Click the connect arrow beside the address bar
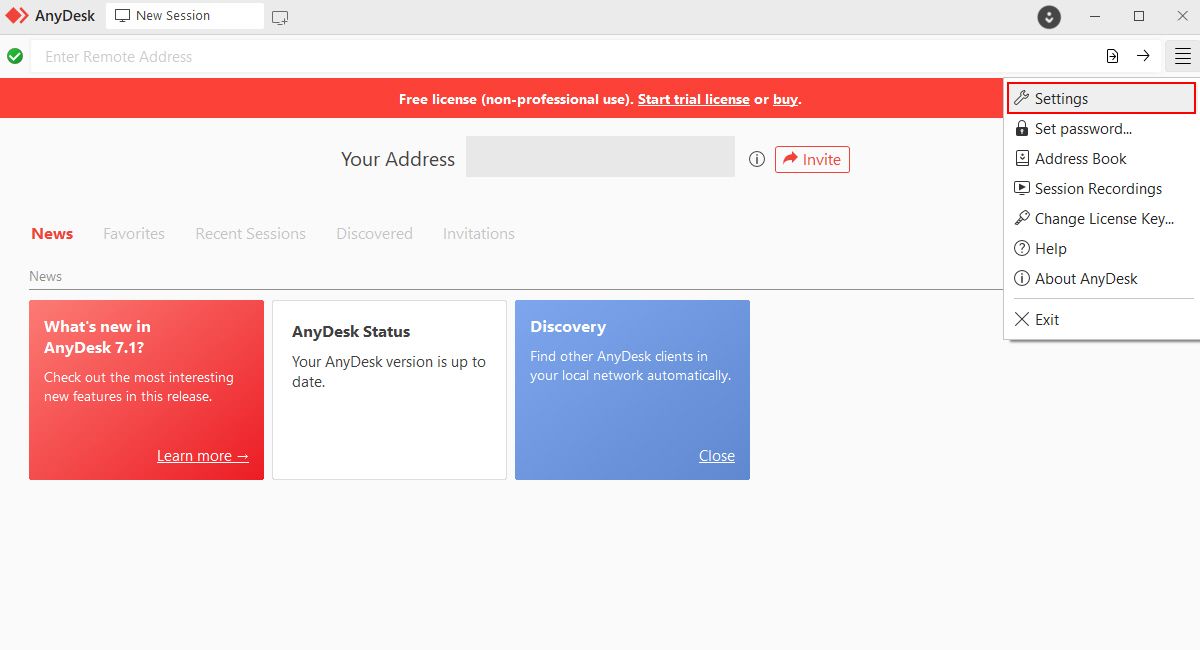Screen dimensions: 1200x650 pos(1143,56)
